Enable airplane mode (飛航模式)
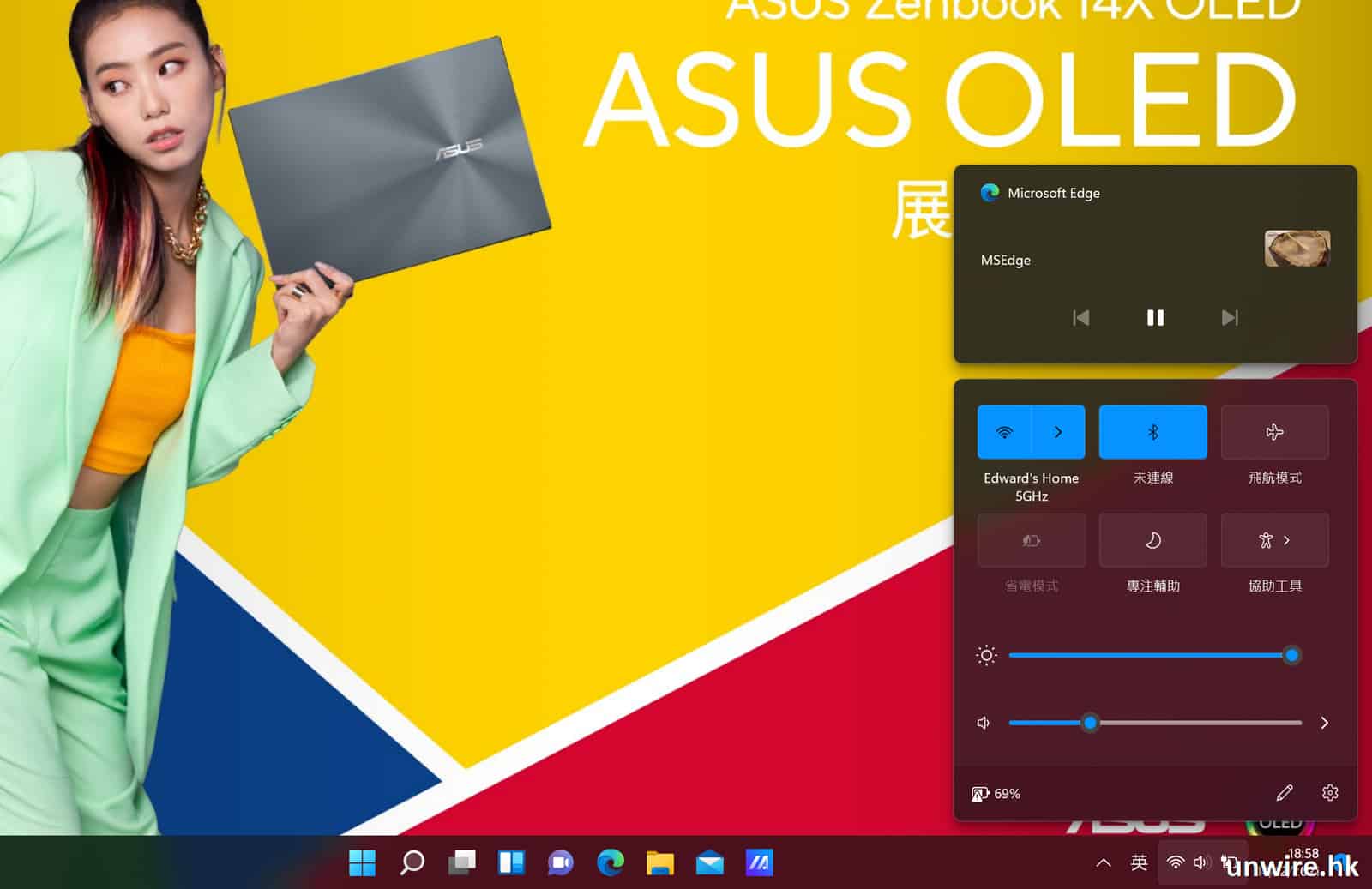This screenshot has width=1372, height=889. point(1274,432)
